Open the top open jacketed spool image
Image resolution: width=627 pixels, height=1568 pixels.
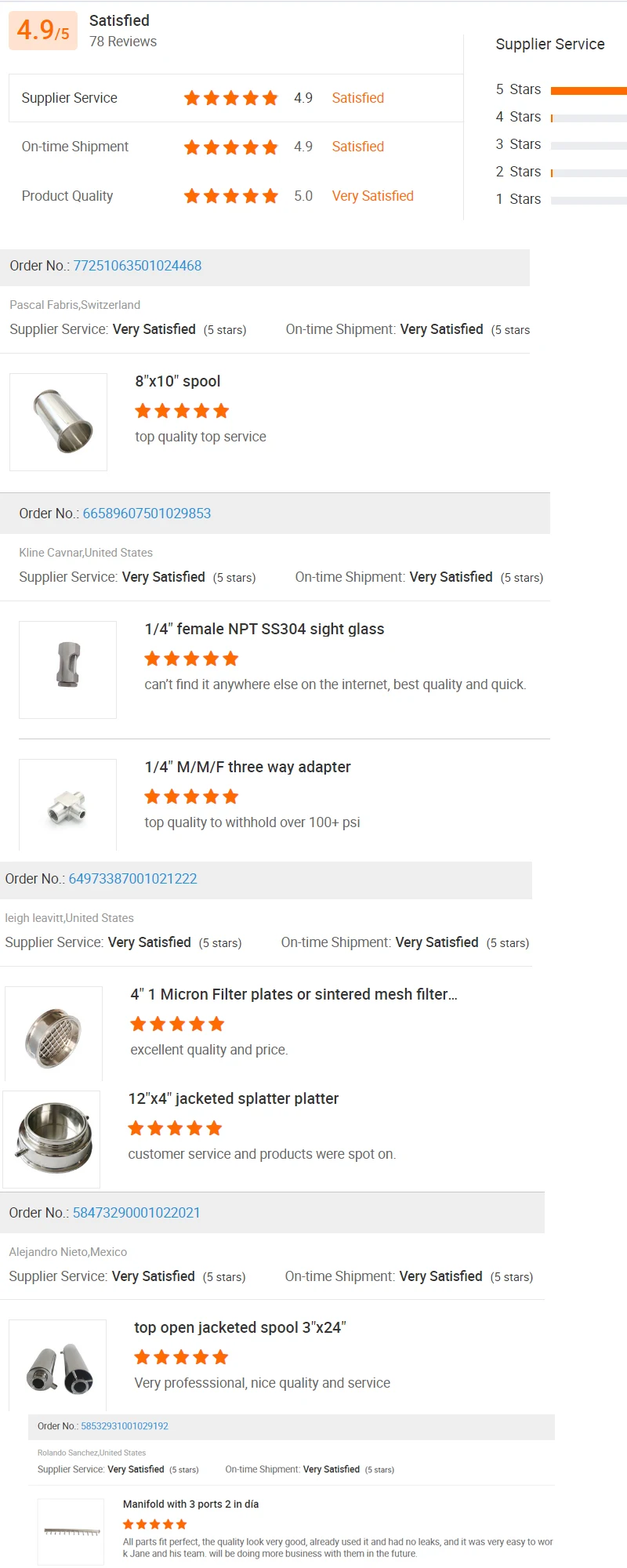click(x=58, y=1367)
